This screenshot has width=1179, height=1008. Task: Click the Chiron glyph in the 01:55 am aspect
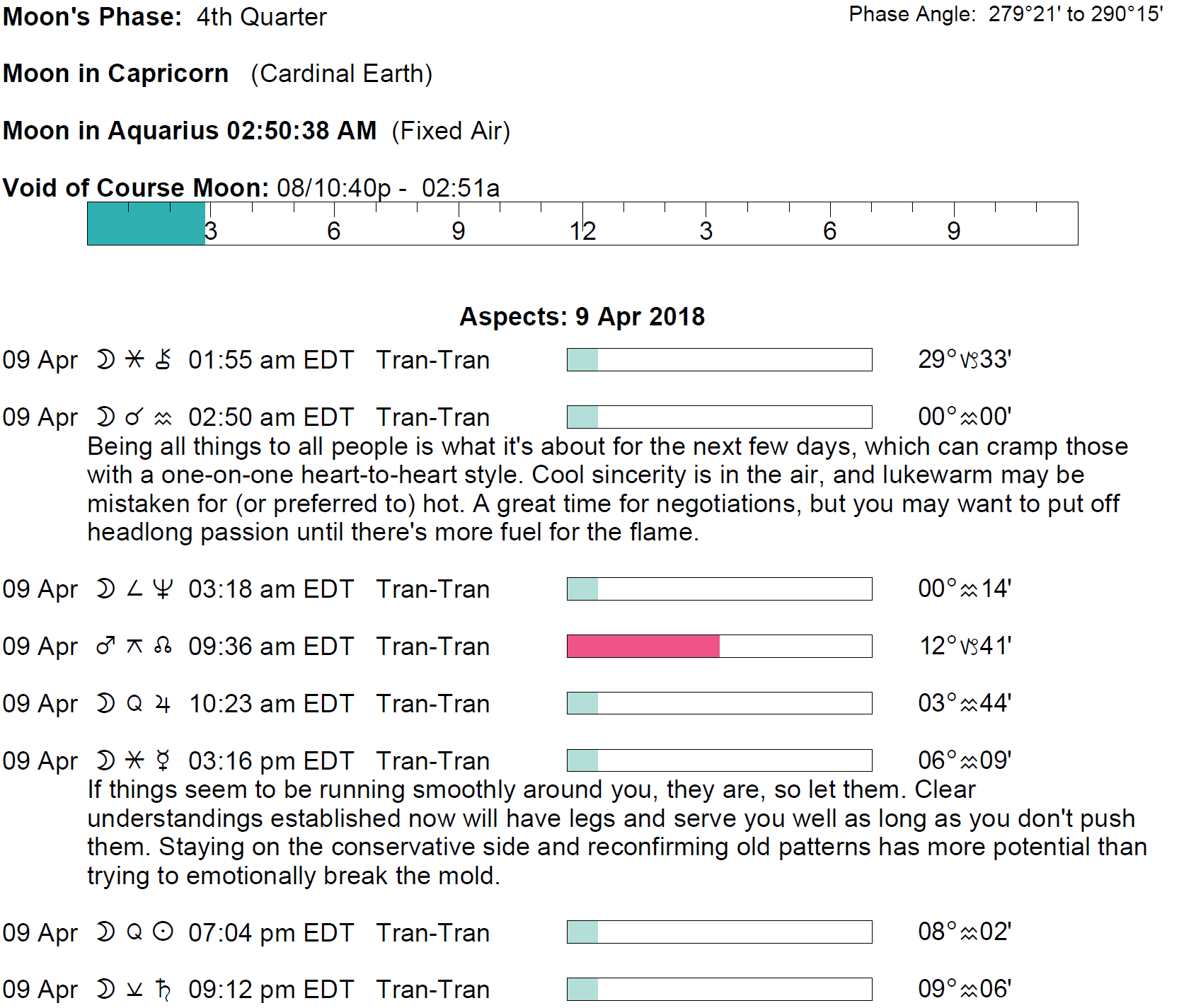(x=163, y=359)
